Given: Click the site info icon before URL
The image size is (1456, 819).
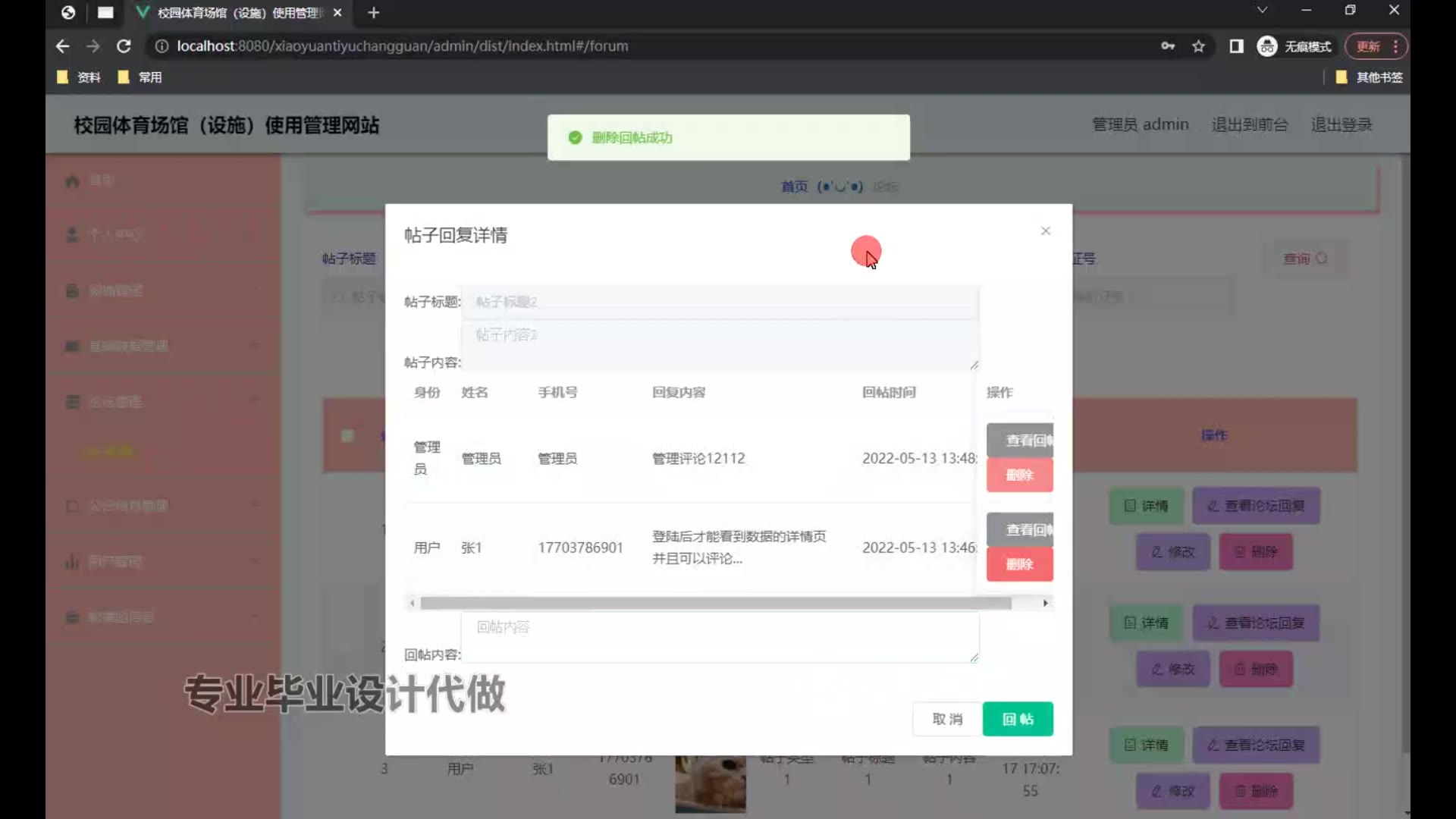Looking at the screenshot, I should click(x=162, y=46).
